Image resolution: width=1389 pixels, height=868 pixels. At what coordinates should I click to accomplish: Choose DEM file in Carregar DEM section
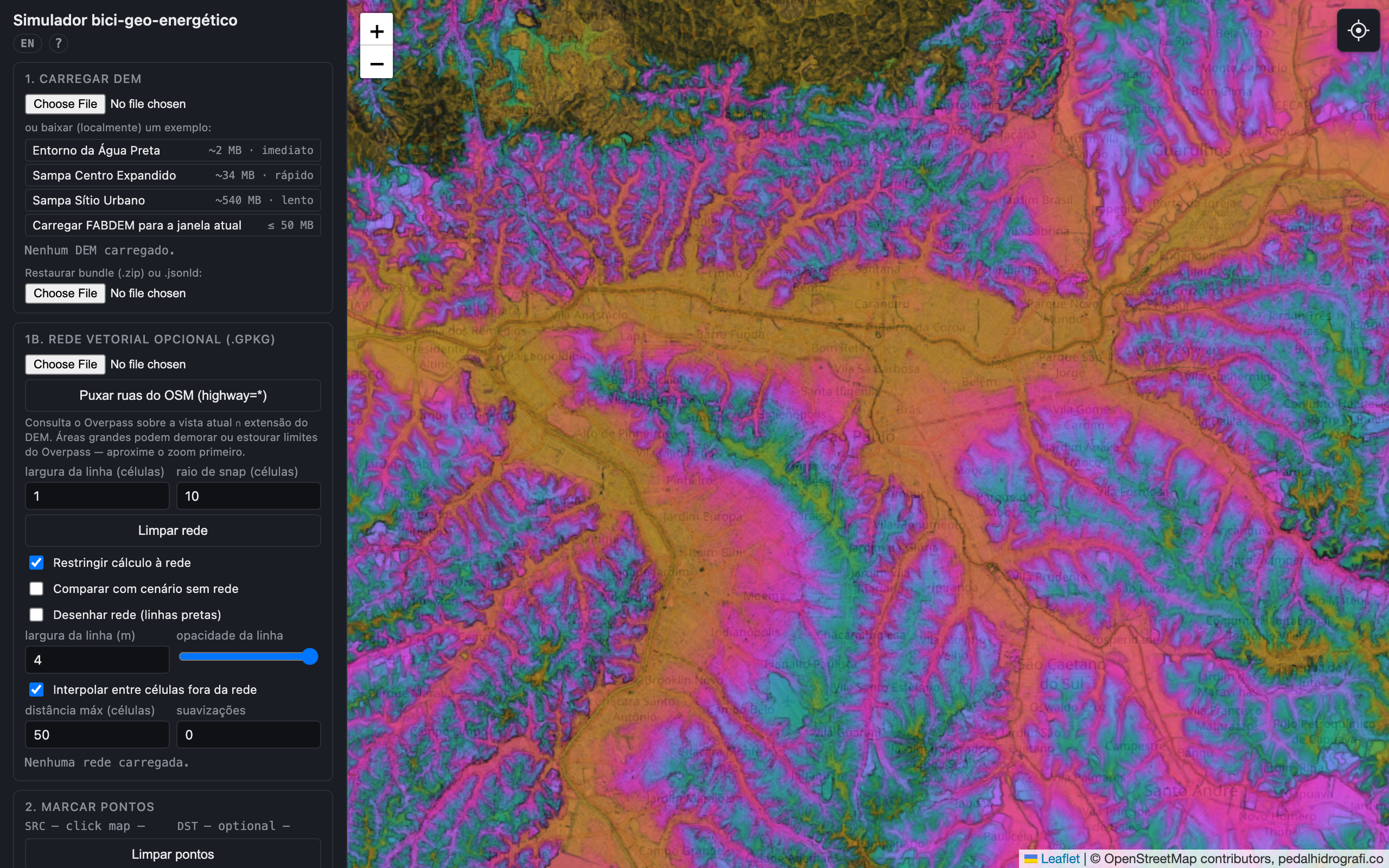65,104
